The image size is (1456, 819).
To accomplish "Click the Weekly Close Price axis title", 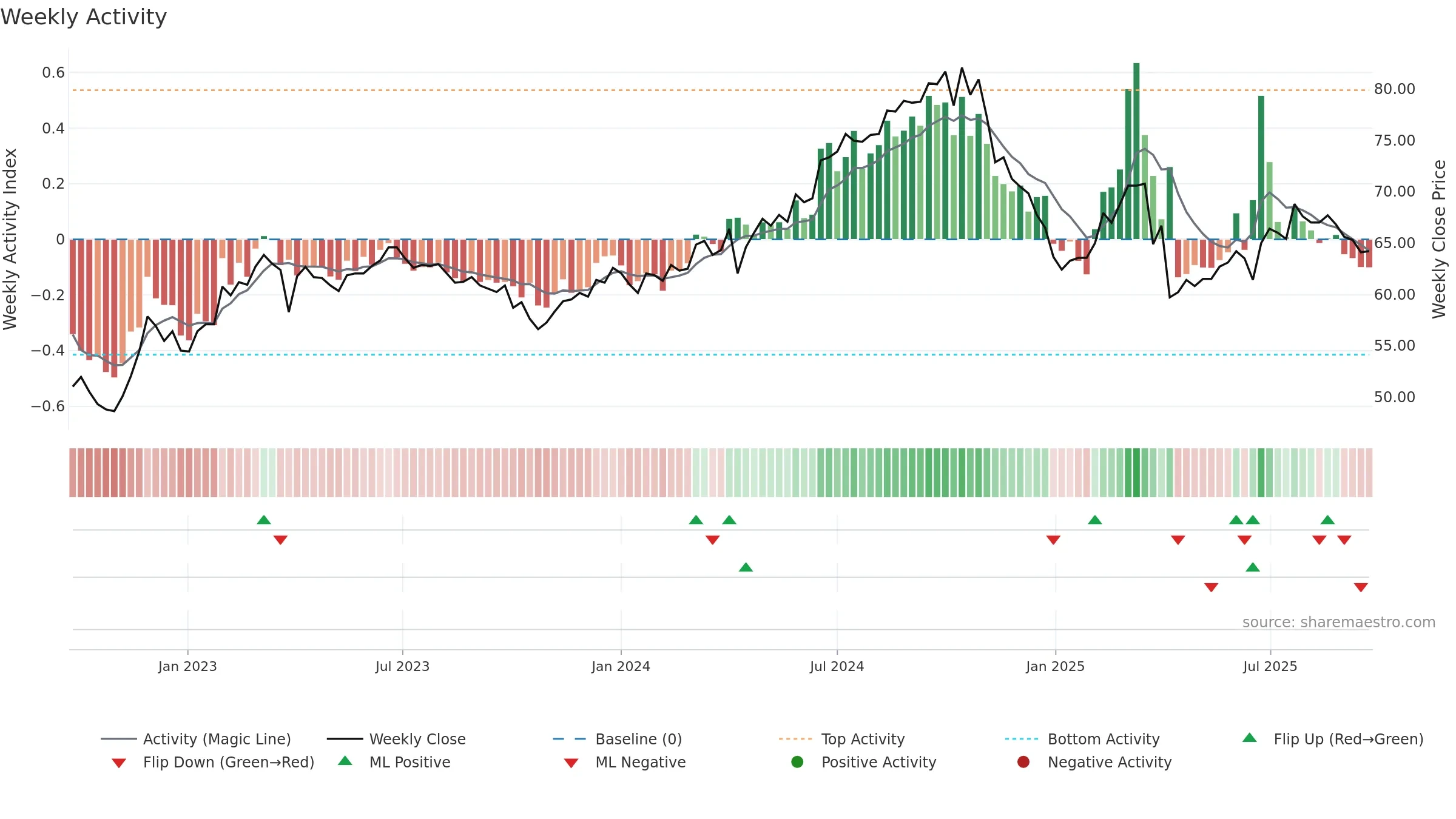I will click(x=1439, y=239).
